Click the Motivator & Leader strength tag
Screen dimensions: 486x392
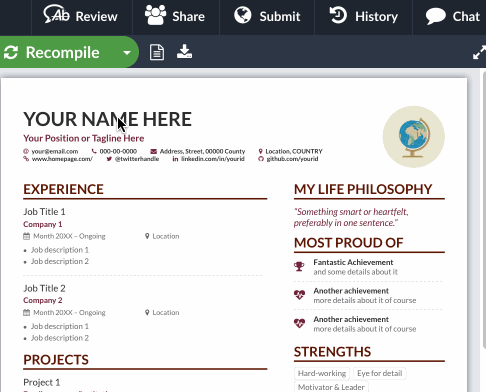331,387
